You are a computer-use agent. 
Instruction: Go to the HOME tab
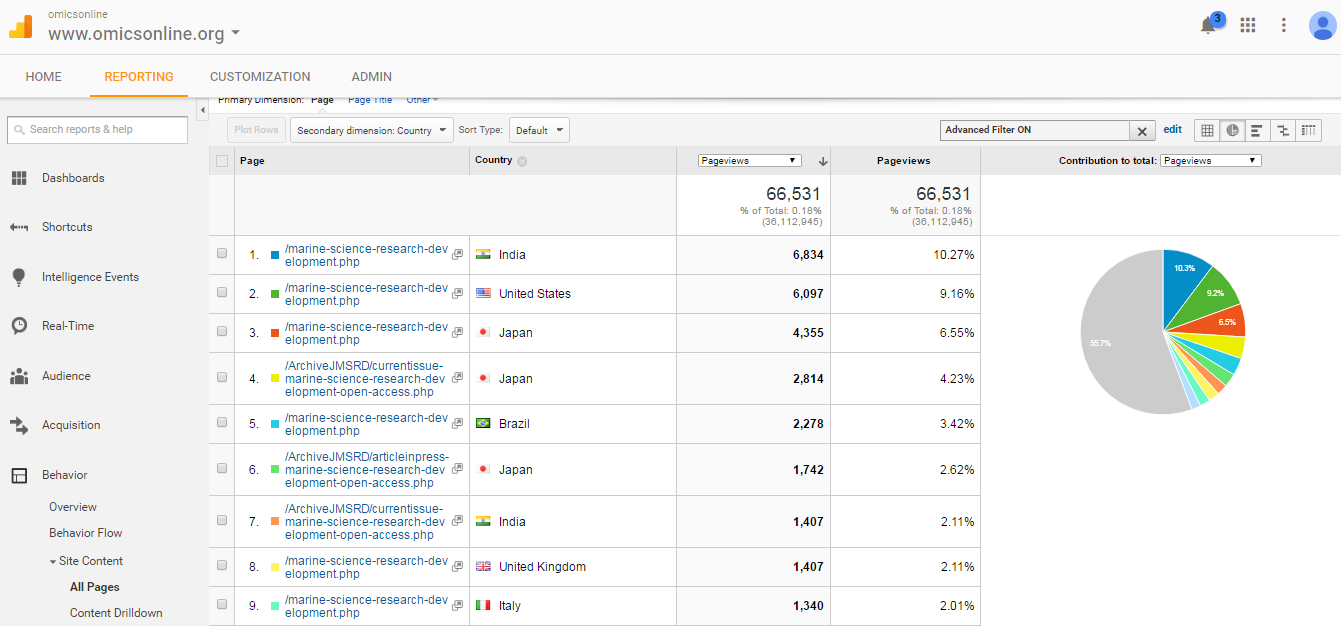(44, 77)
